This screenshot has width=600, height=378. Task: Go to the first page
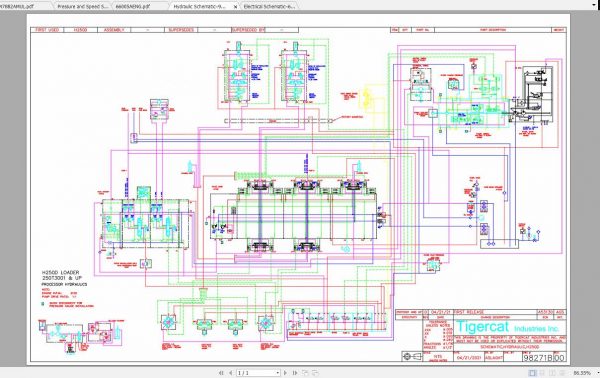[221, 373]
